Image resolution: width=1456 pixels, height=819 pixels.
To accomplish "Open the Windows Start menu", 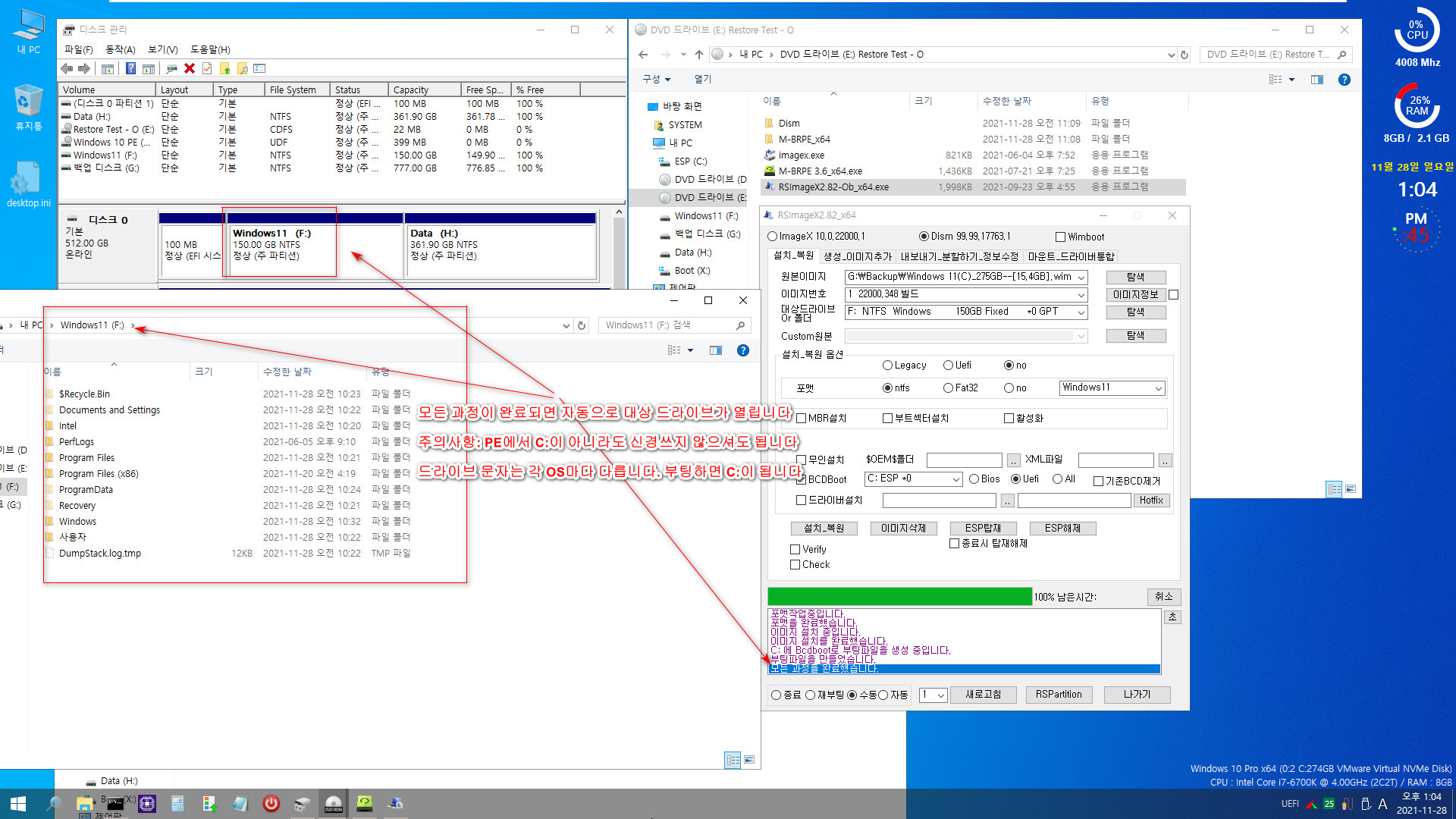I will coord(18,804).
